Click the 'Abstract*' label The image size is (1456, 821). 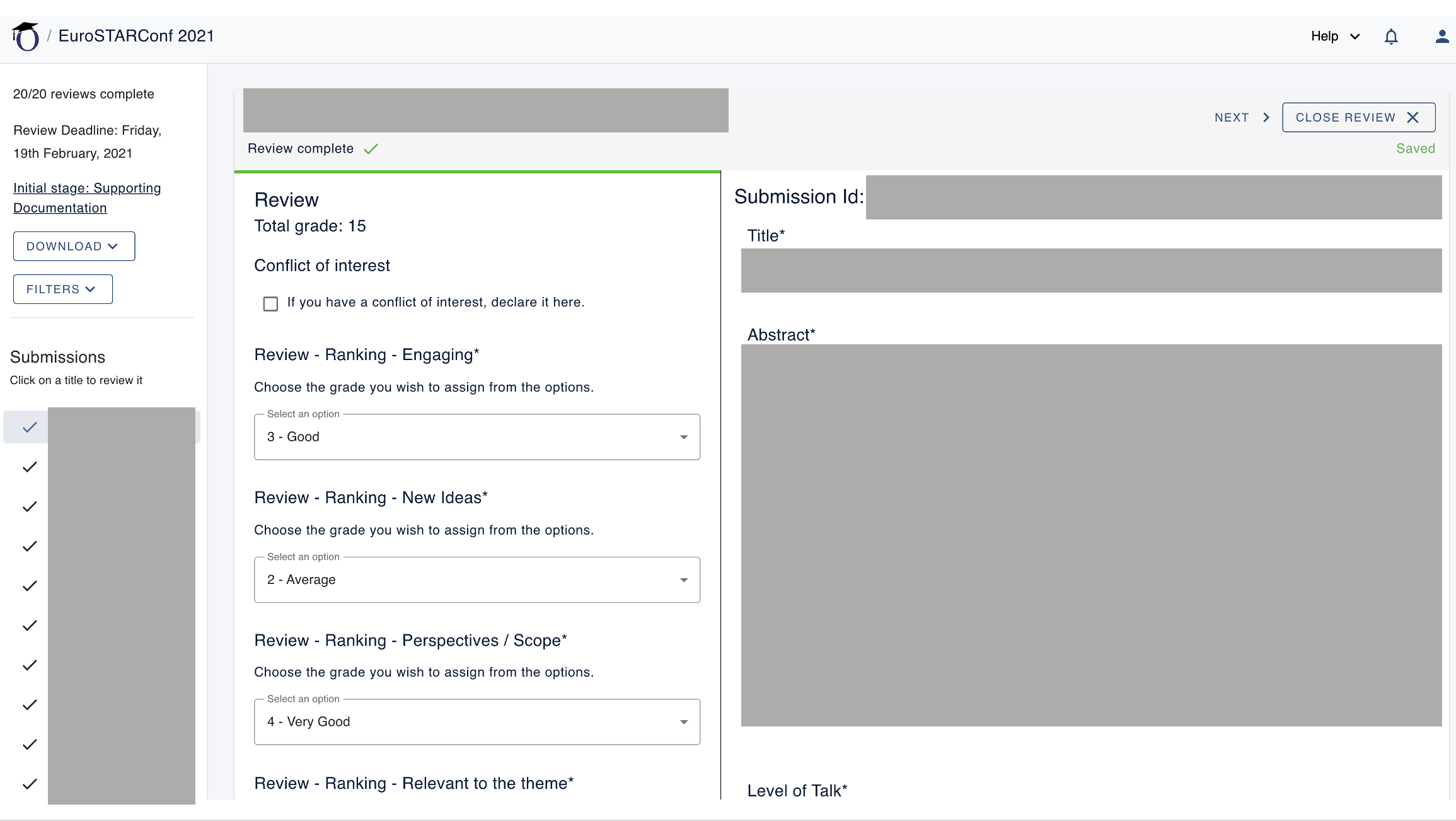[781, 335]
